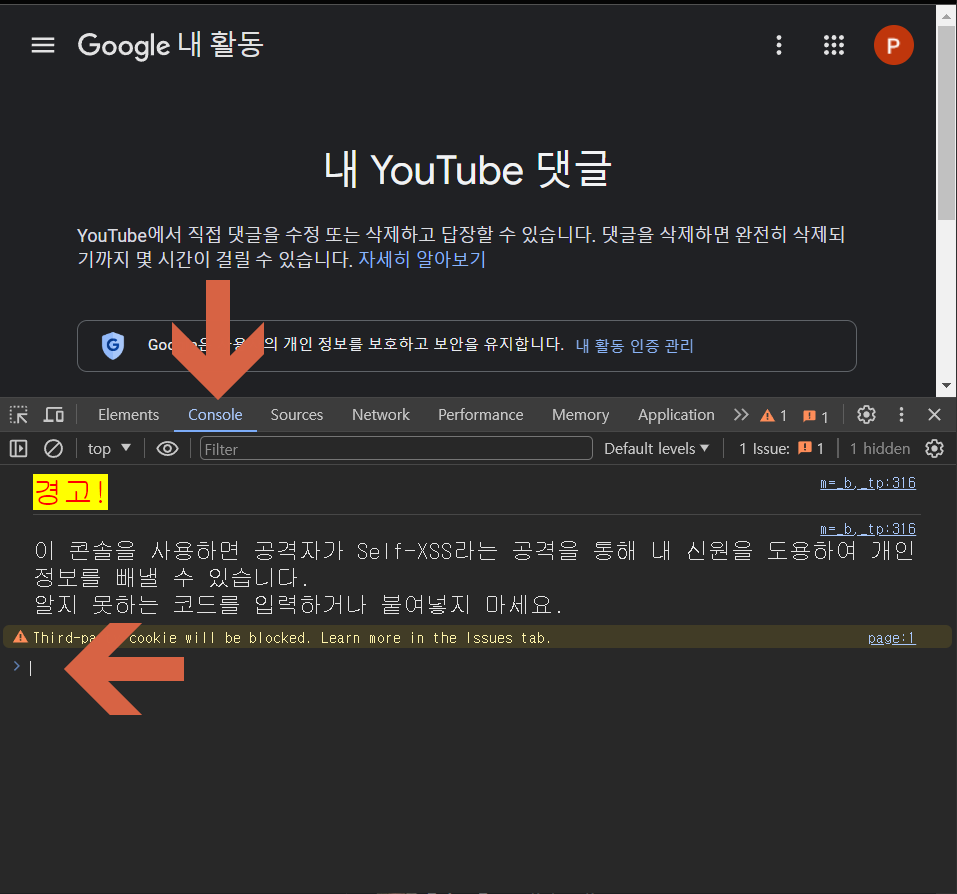Close the DevTools panel
957x894 pixels.
pyautogui.click(x=934, y=415)
